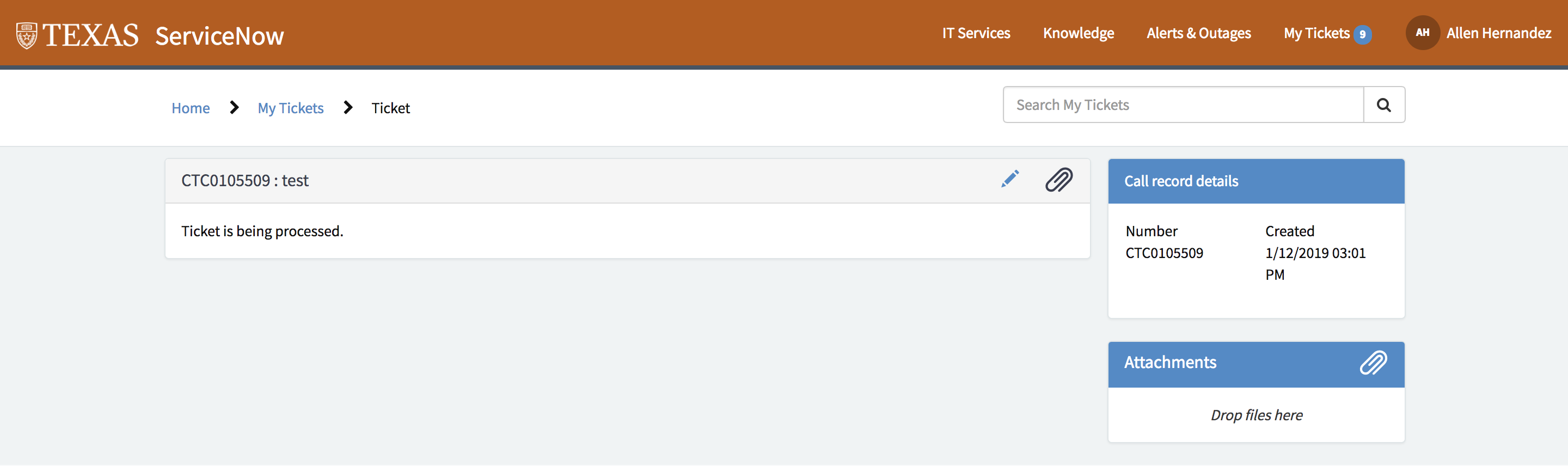Open the Knowledge menu item

tap(1078, 33)
